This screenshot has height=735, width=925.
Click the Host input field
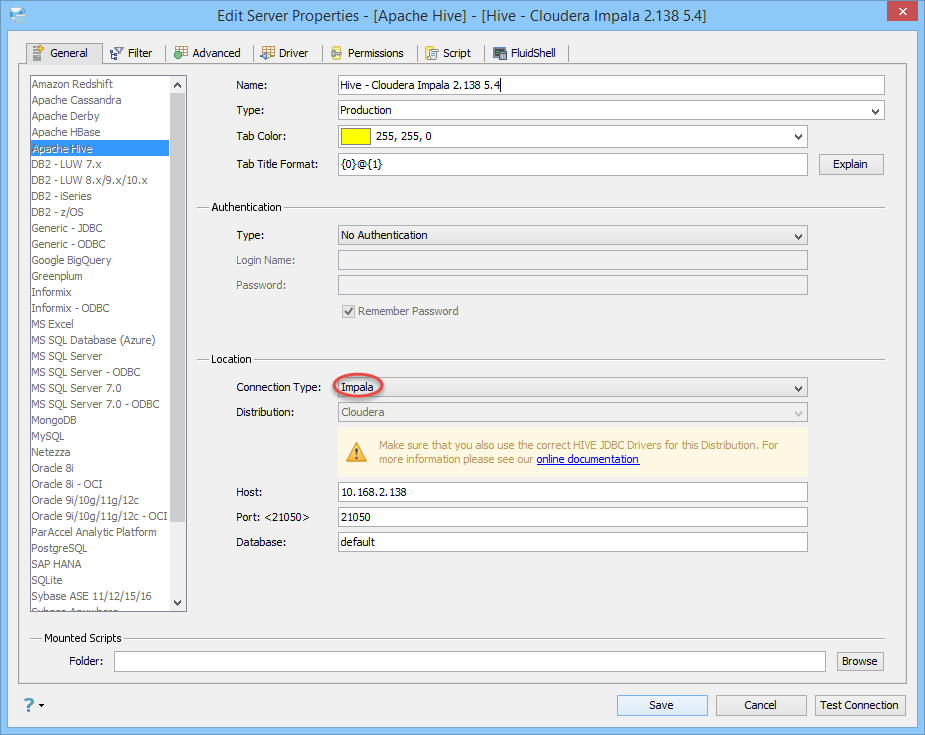[x=572, y=492]
